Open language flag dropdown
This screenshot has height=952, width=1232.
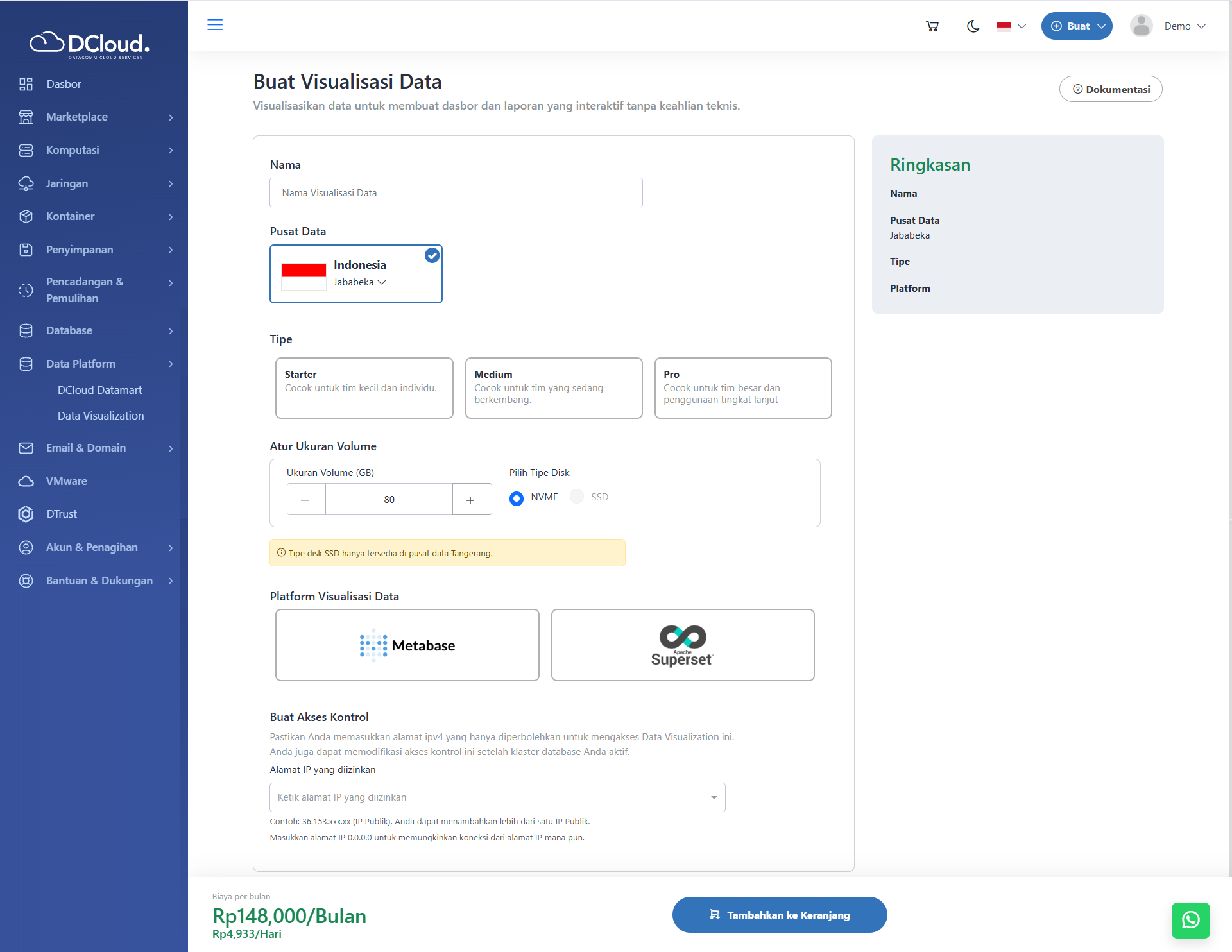point(1011,26)
